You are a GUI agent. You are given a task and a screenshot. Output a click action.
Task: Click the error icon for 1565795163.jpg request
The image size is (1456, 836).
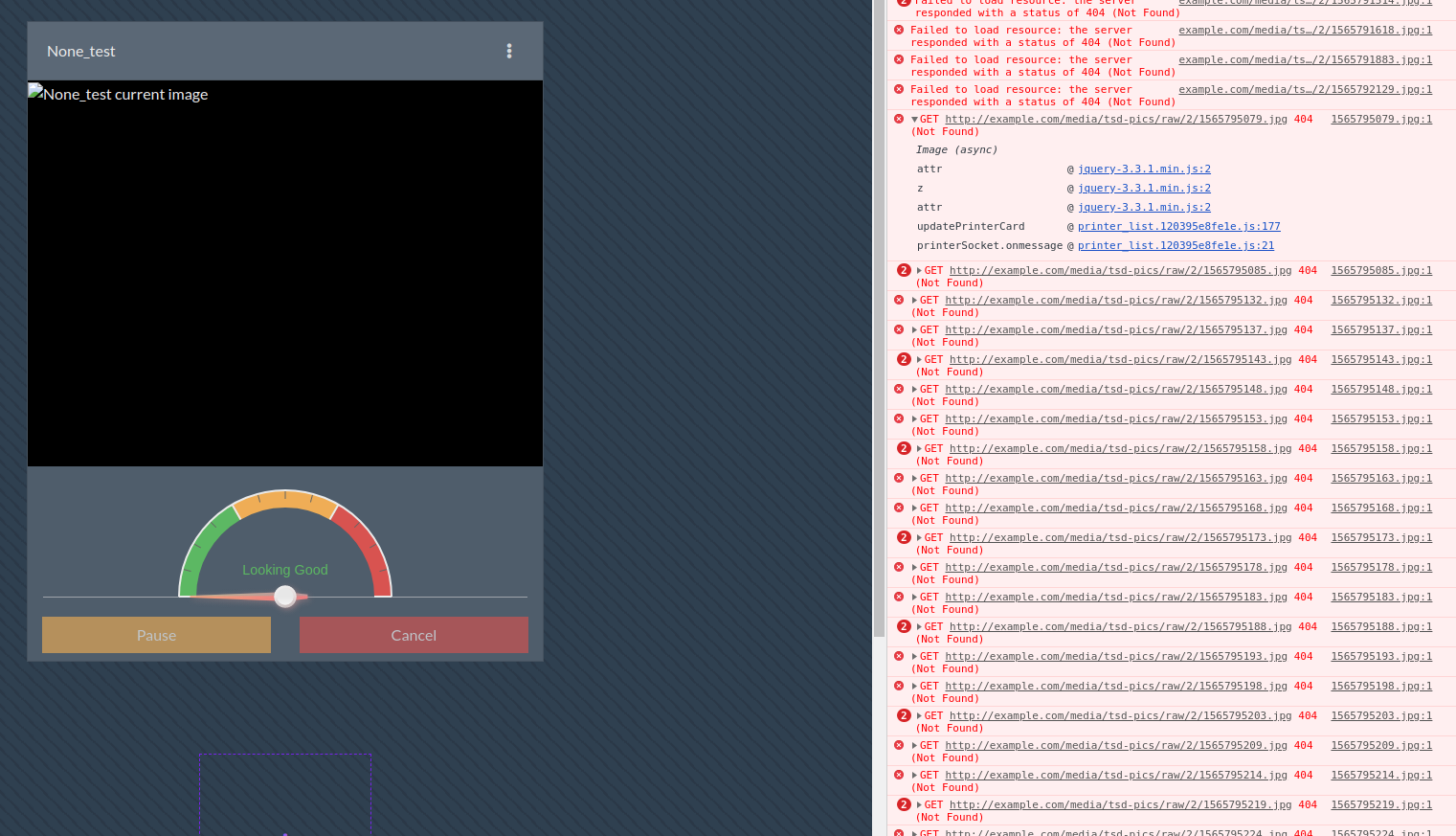(x=899, y=478)
